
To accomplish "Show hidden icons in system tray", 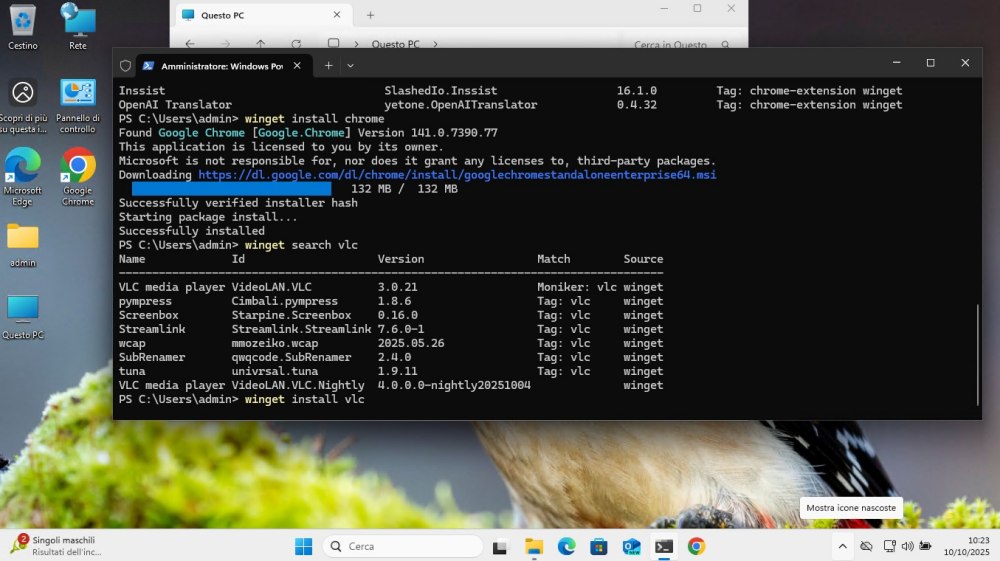I will tap(842, 546).
